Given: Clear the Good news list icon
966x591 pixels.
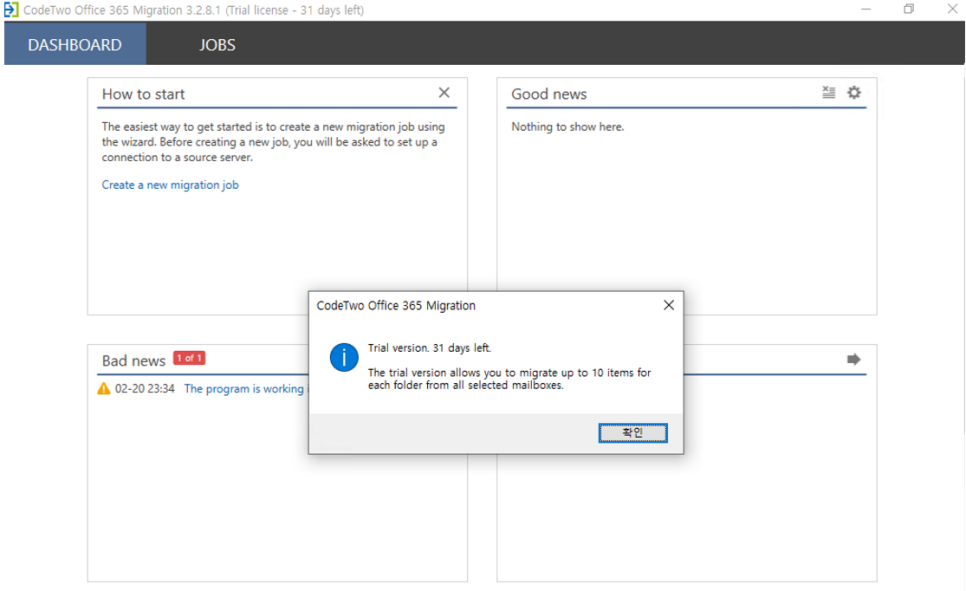Looking at the screenshot, I should [829, 92].
